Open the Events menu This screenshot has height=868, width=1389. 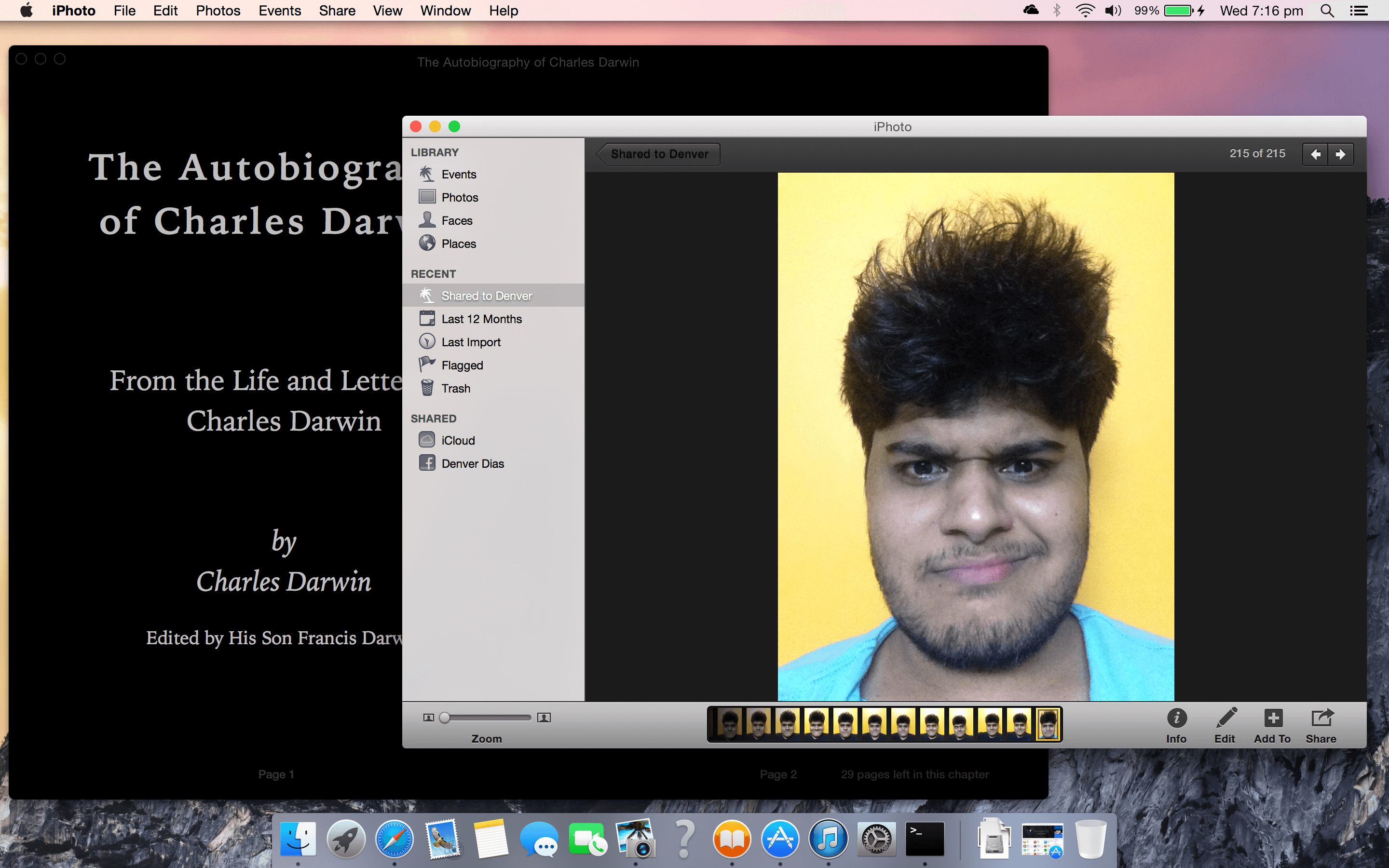click(x=280, y=10)
